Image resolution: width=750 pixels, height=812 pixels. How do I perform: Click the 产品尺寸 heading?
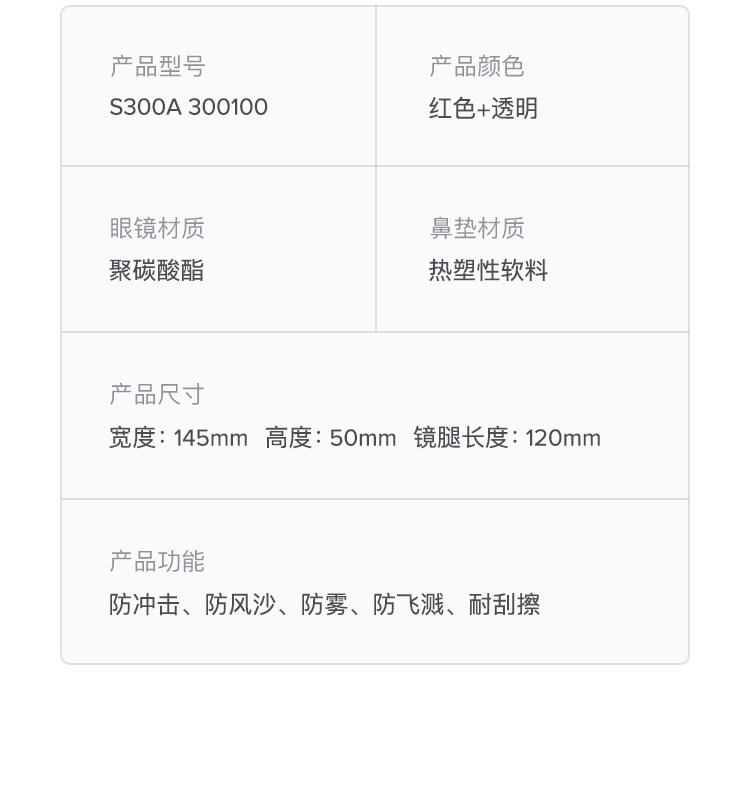click(x=157, y=395)
